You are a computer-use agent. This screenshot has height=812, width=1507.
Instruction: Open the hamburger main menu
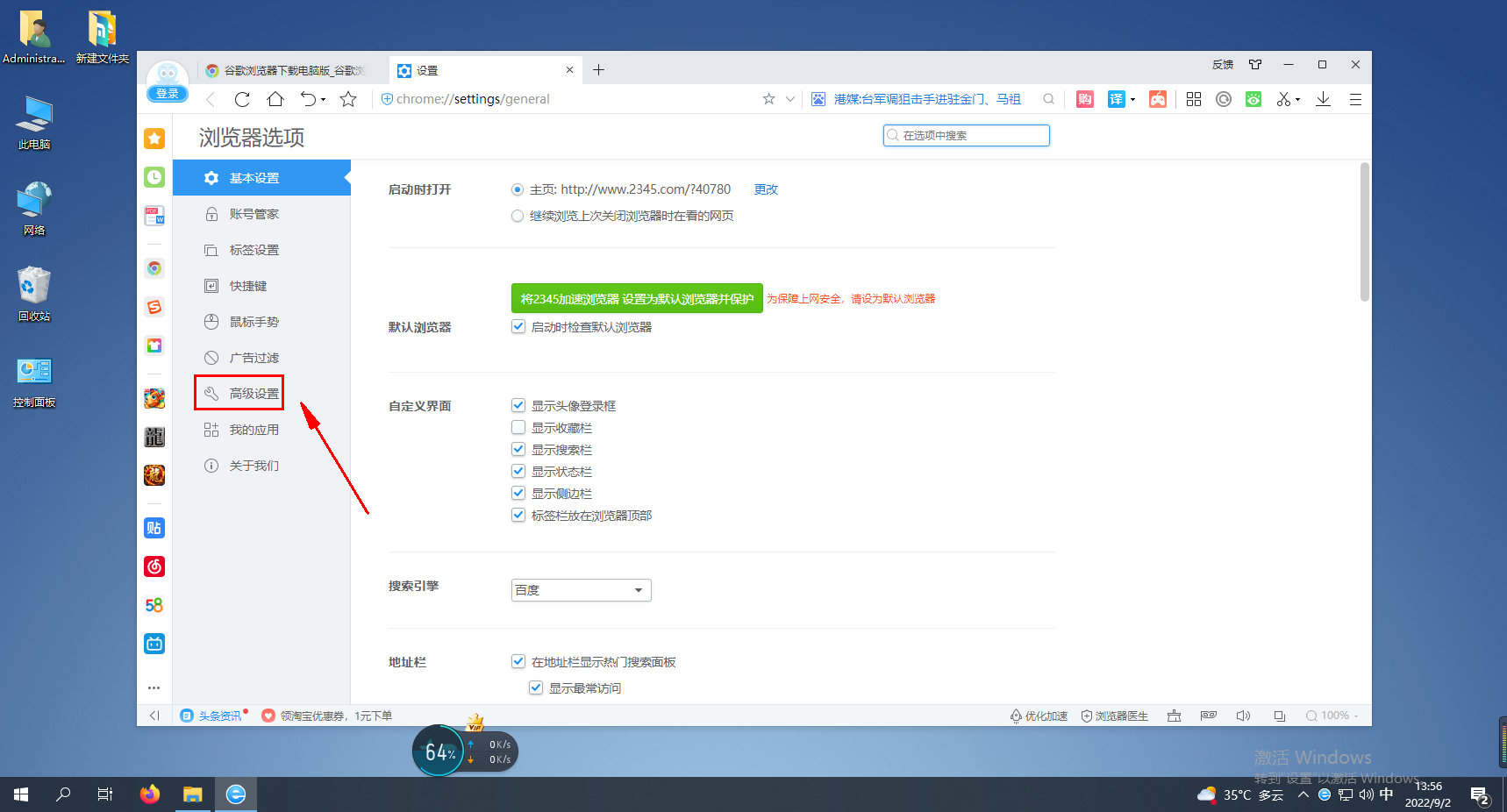(1355, 99)
